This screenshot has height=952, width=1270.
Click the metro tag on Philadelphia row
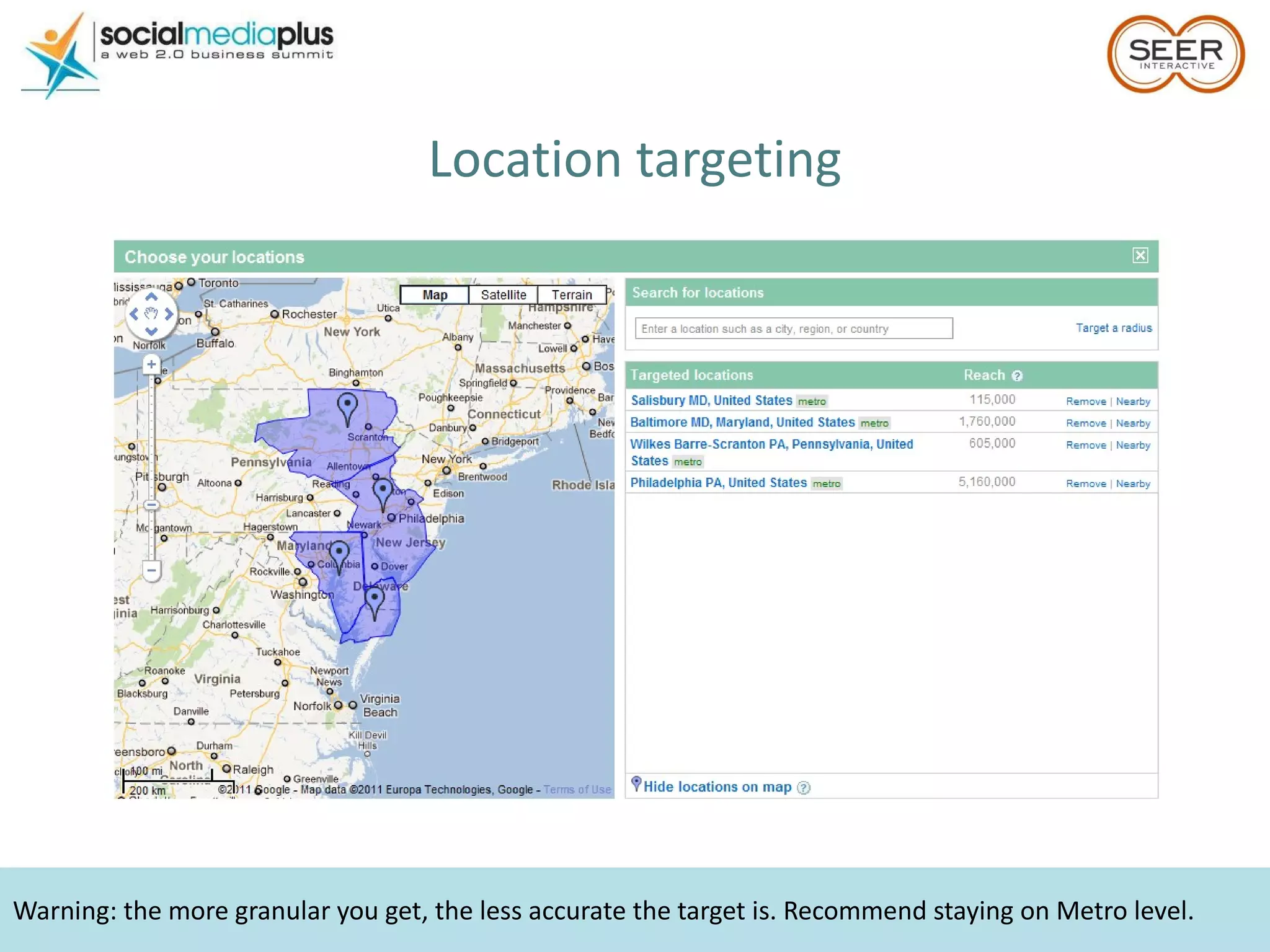pos(827,483)
